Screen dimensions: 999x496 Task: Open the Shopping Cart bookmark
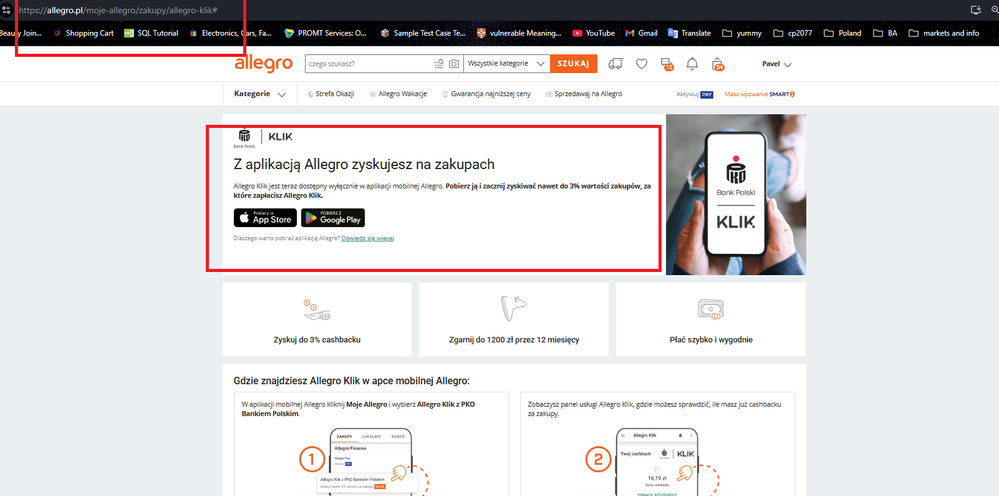[83, 33]
